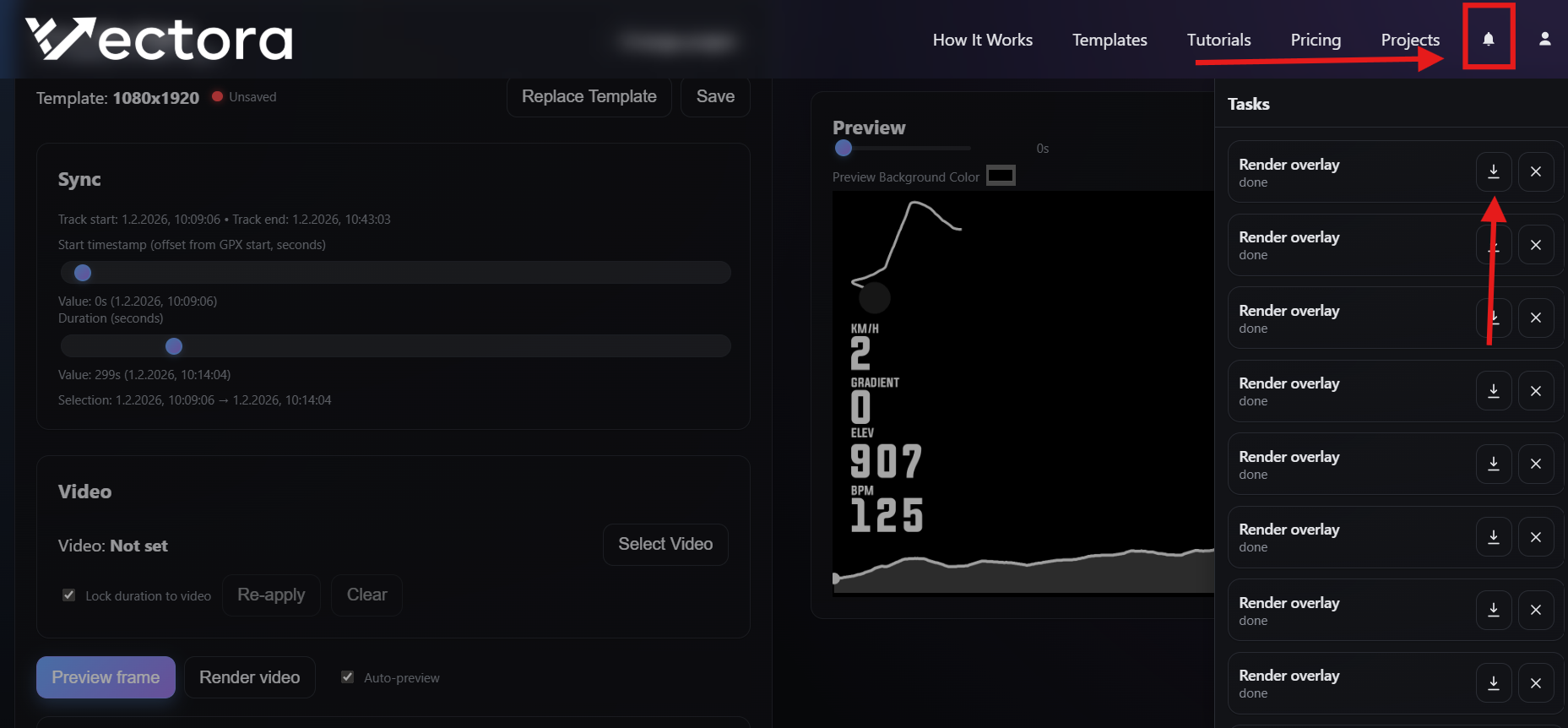Toggle Lock duration to video checkbox
1568x728 pixels.
69,595
